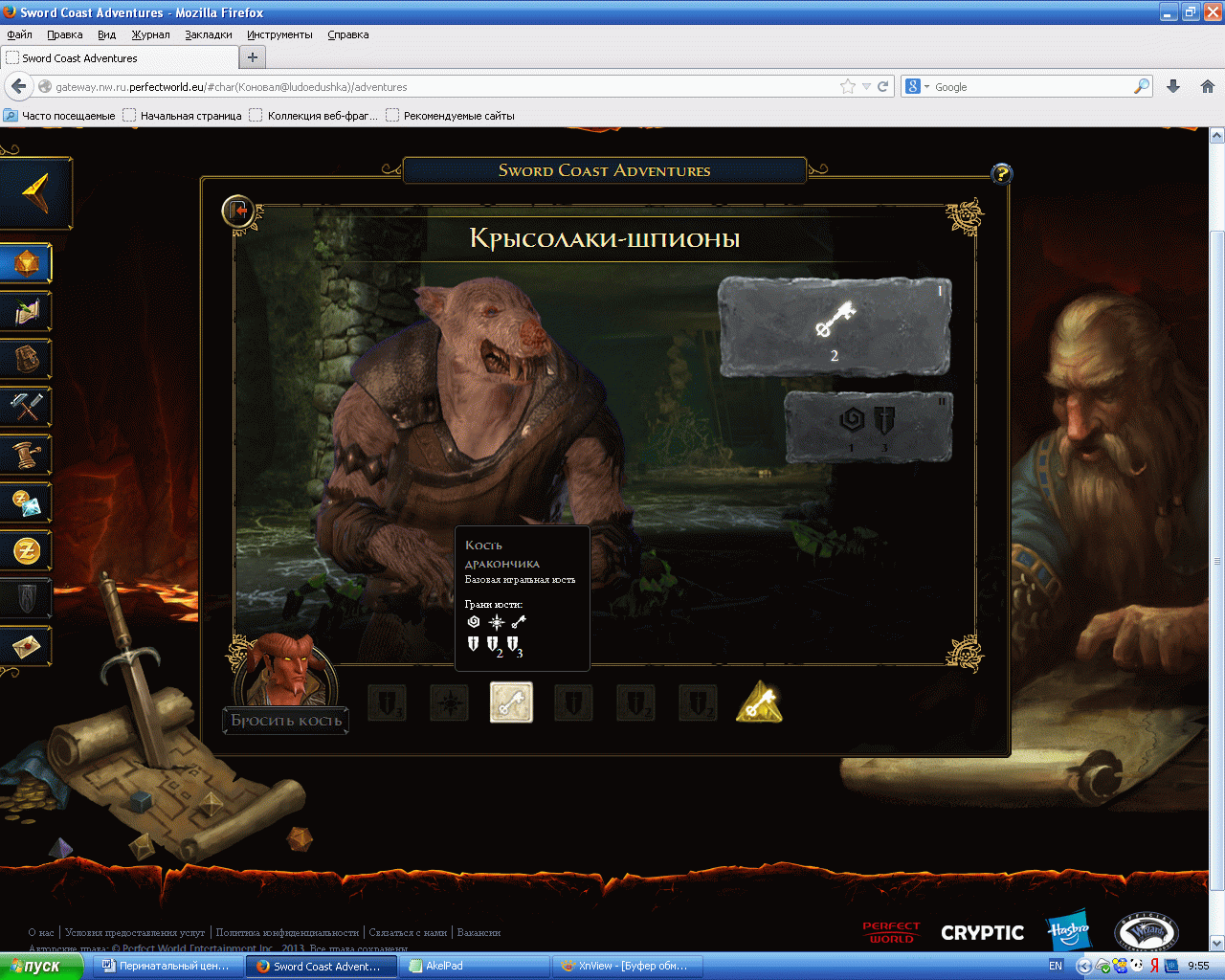Open the Инструменты menu
The height and width of the screenshot is (980, 1225).
pos(279,34)
